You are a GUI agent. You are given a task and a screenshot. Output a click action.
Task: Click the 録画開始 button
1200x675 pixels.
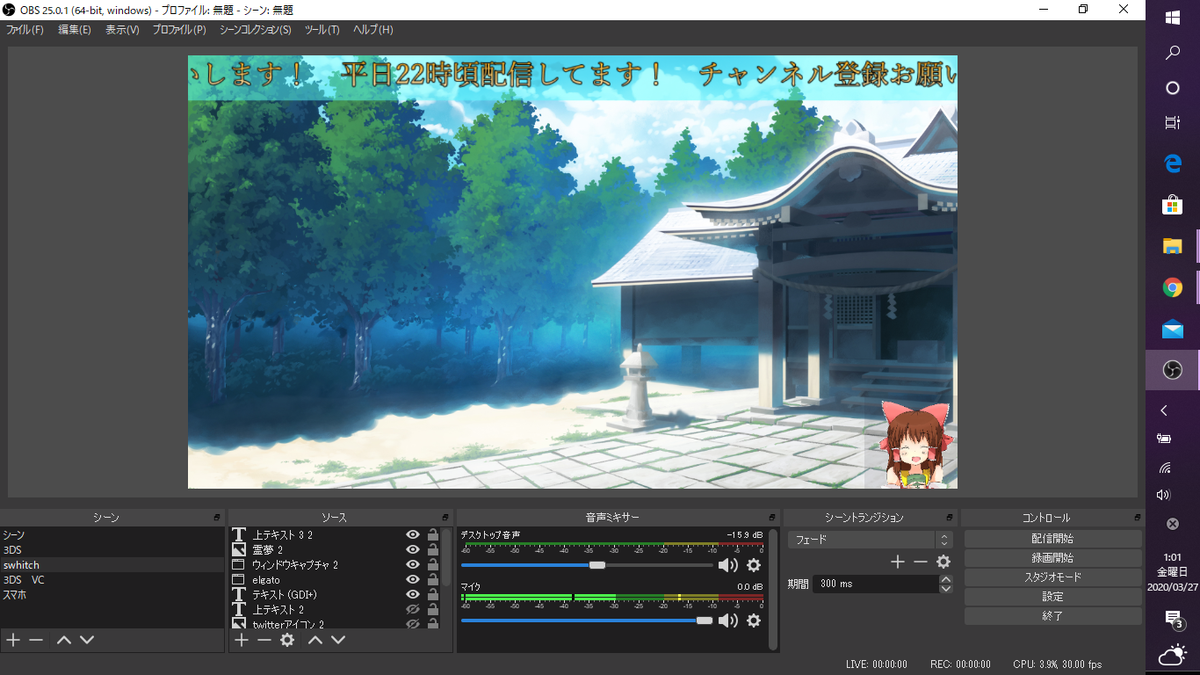(1052, 558)
